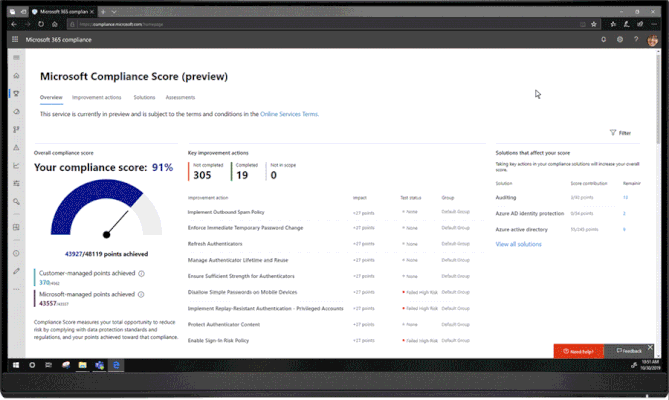Add page to favorites star
669x400 pixels.
coord(593,24)
